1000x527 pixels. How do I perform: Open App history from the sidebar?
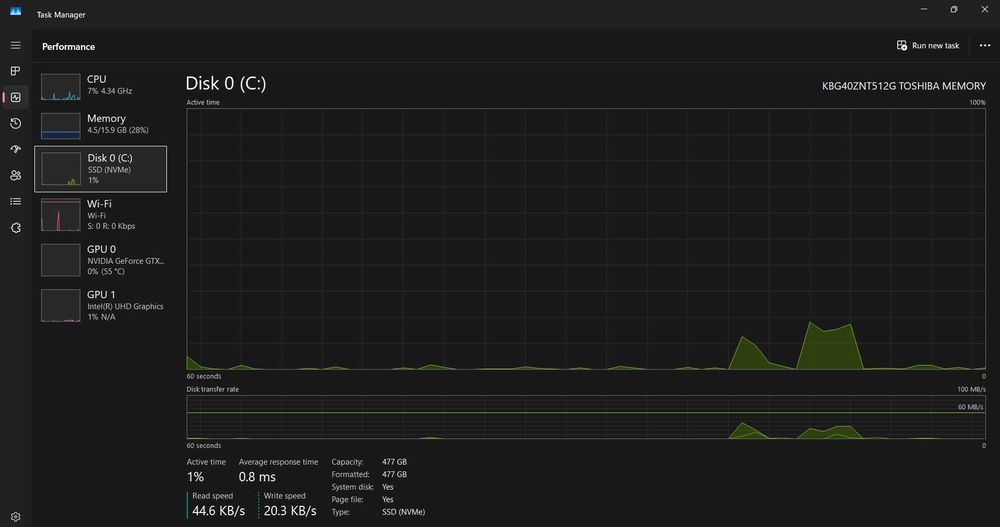click(x=15, y=123)
